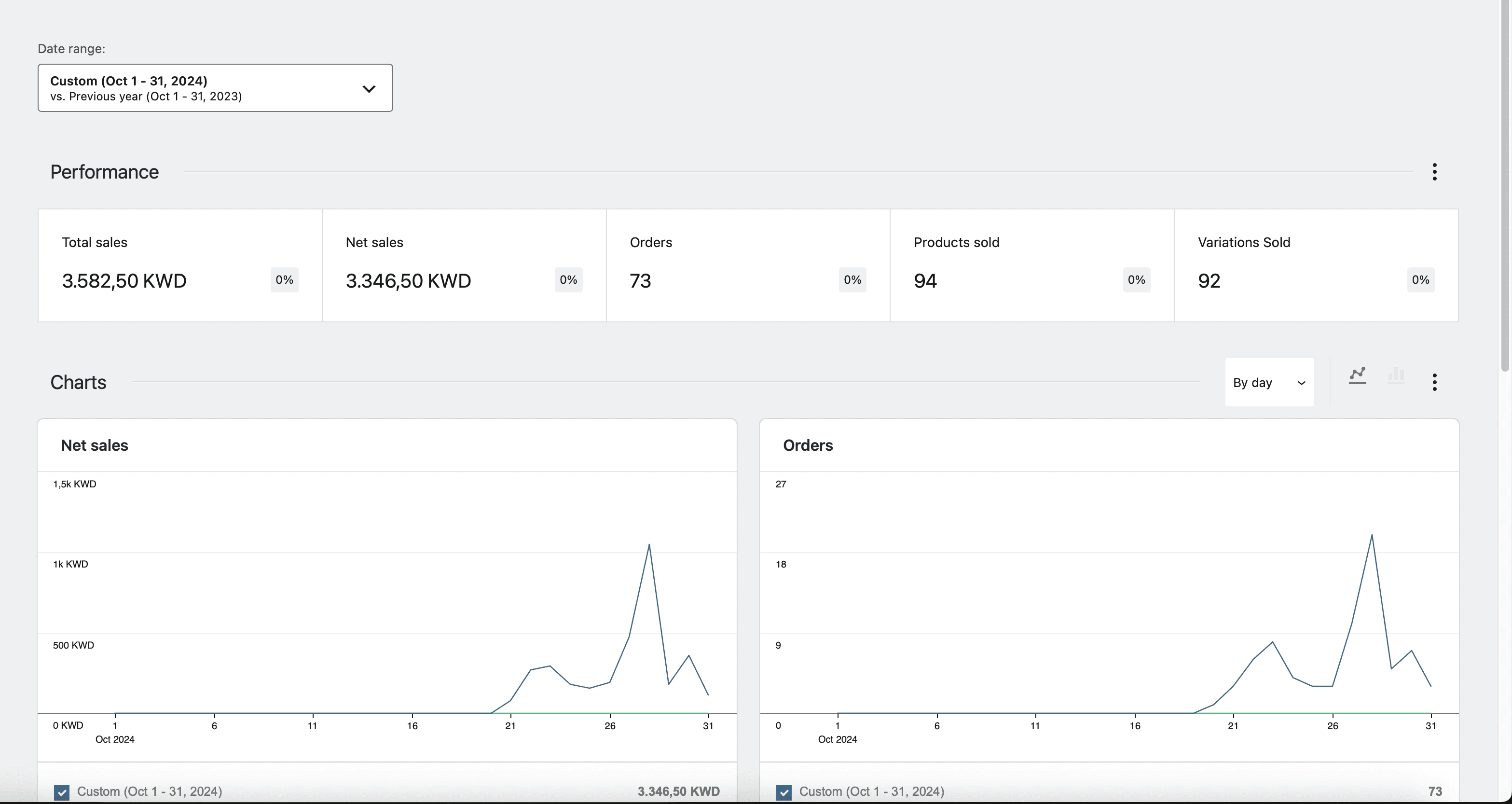Click Net sales chart peak point
The width and height of the screenshot is (1512, 804).
[649, 544]
